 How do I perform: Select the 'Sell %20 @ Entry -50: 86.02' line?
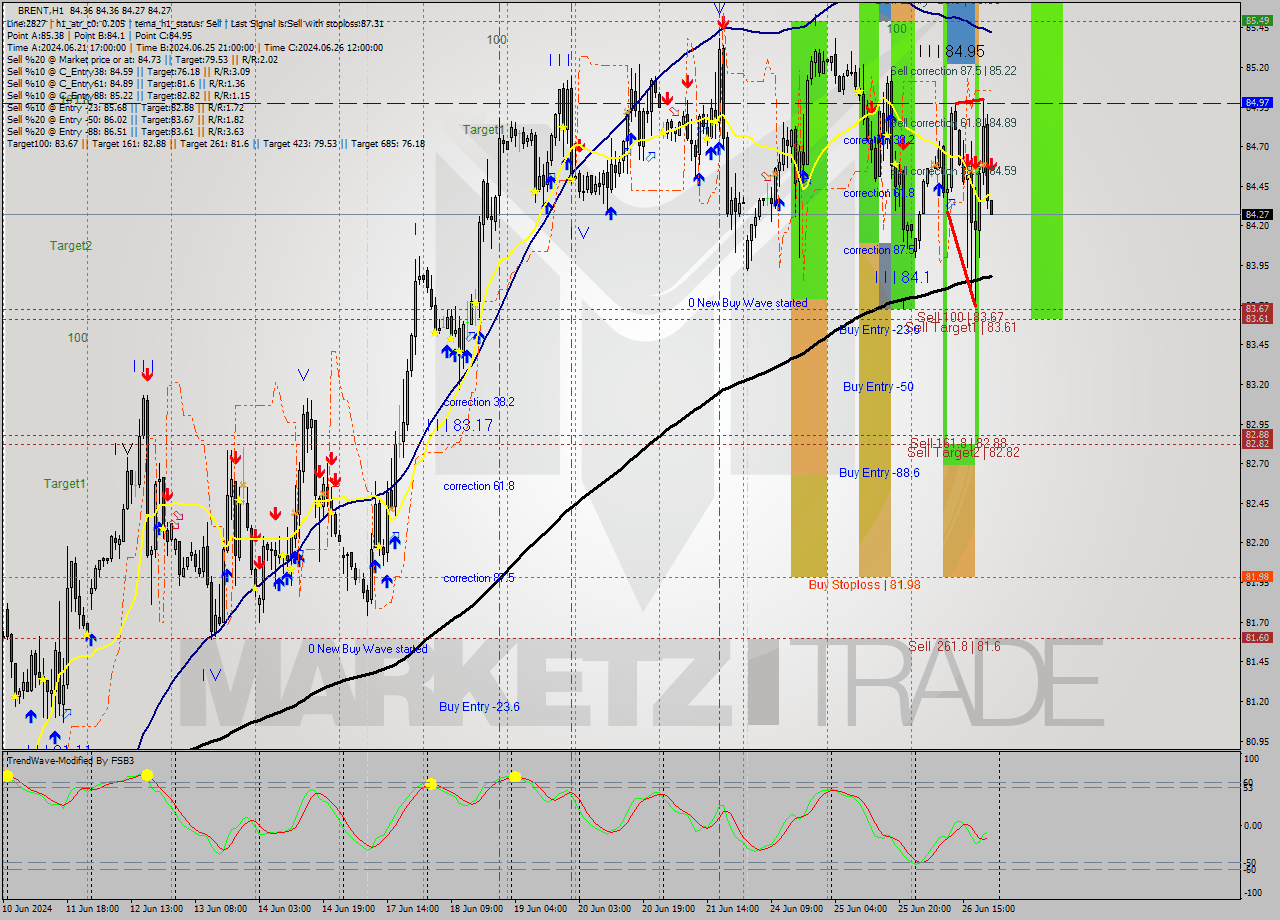pyautogui.click(x=125, y=119)
